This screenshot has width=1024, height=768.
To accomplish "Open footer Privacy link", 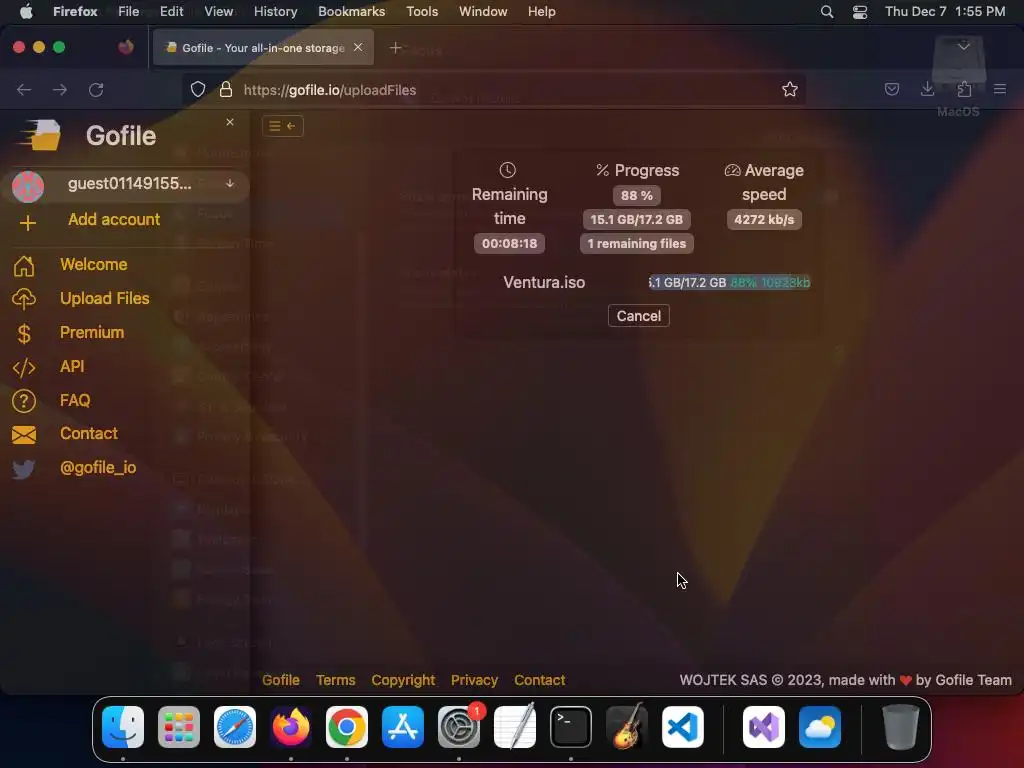I will [x=474, y=680].
